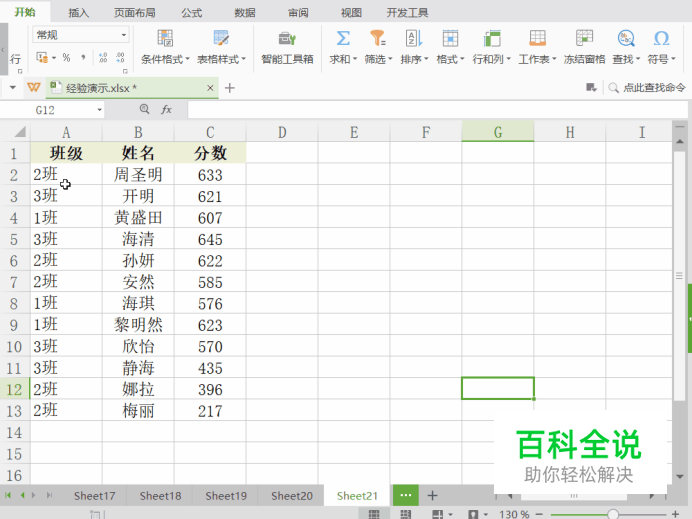This screenshot has height=519, width=692.
Task: Open a new document tab with plus
Action: coord(229,88)
